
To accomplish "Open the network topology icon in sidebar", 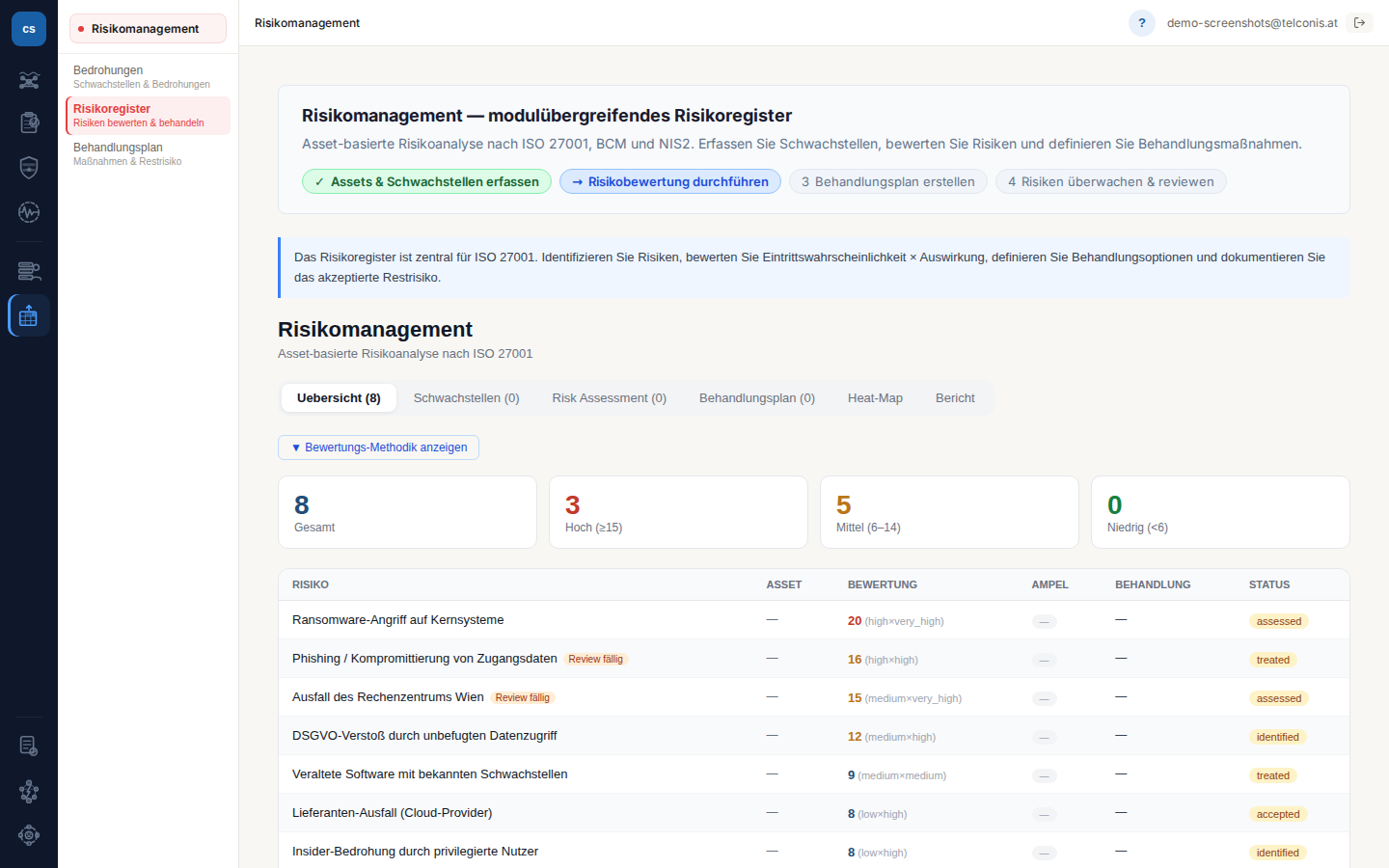I will click(29, 80).
